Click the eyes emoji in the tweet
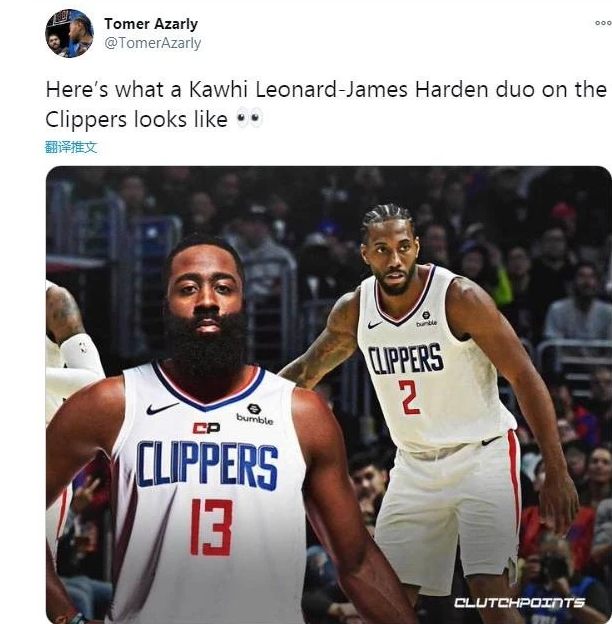612x624 pixels. (x=249, y=119)
